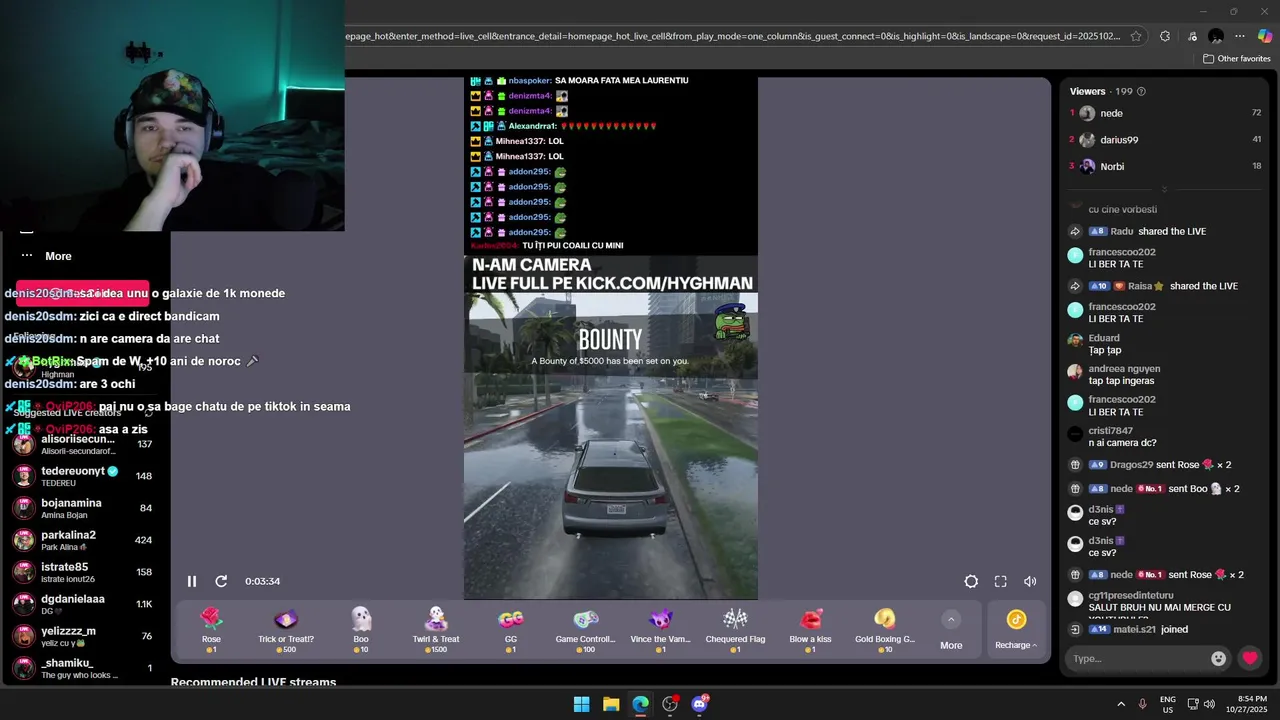Open the Viewers help question mark icon
The width and height of the screenshot is (1280, 720).
coord(1141,91)
